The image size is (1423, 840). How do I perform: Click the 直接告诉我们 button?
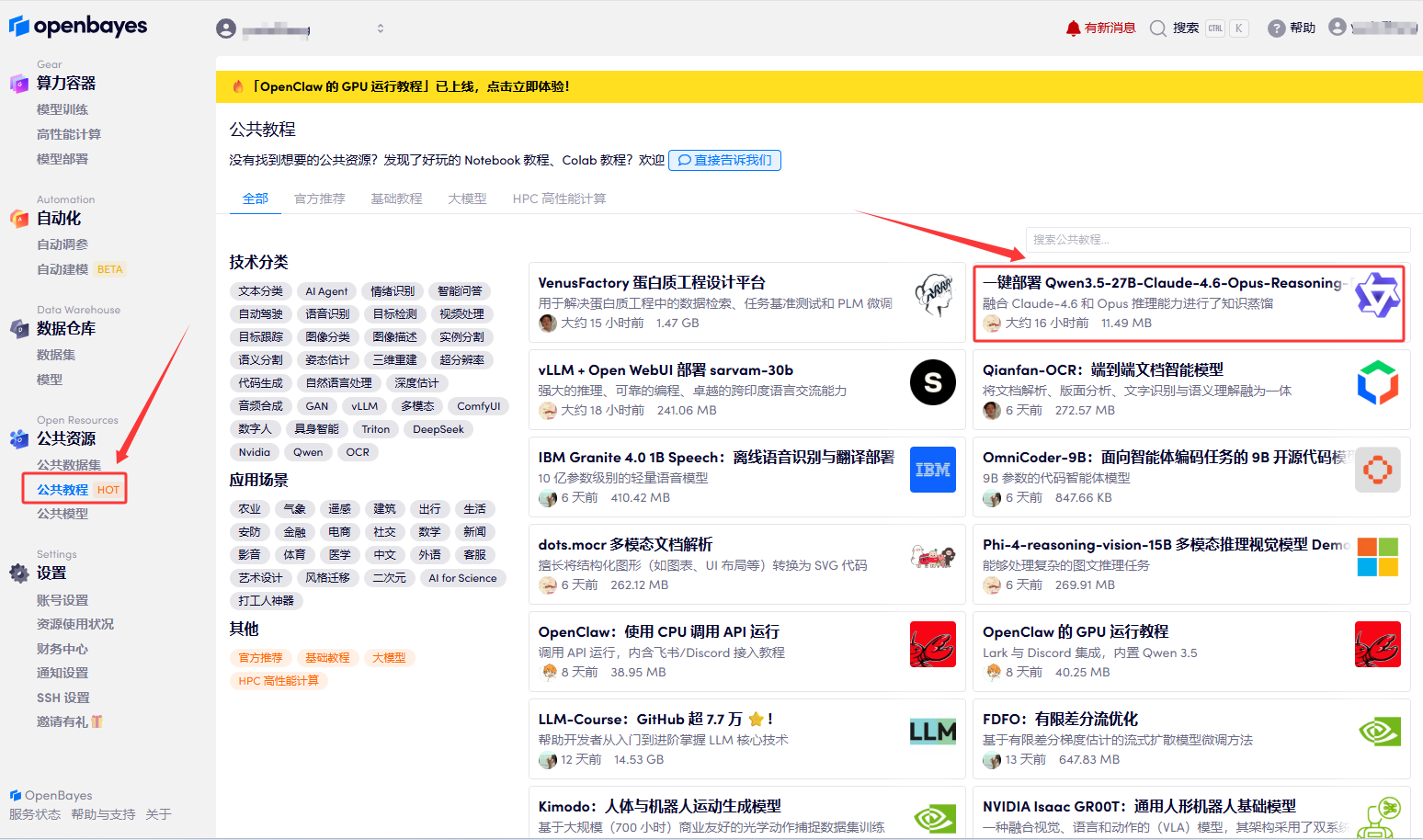[725, 160]
